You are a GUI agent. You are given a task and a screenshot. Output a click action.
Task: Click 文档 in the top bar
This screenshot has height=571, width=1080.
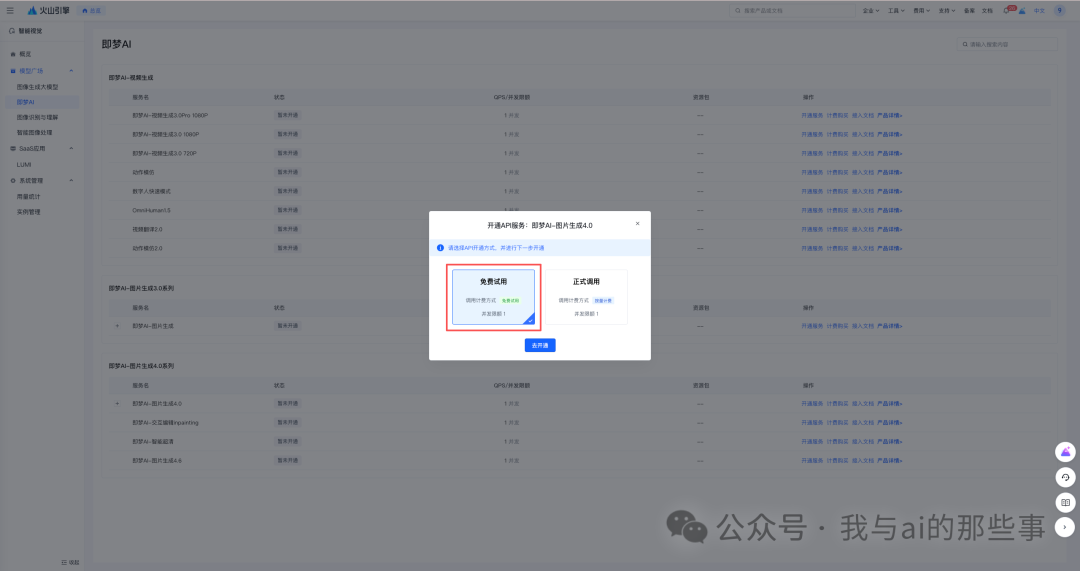[x=987, y=10]
